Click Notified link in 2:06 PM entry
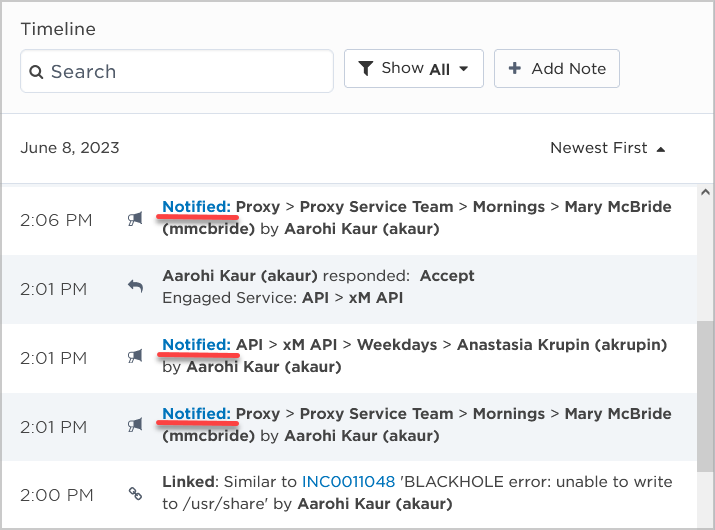The image size is (715, 530). click(x=196, y=207)
